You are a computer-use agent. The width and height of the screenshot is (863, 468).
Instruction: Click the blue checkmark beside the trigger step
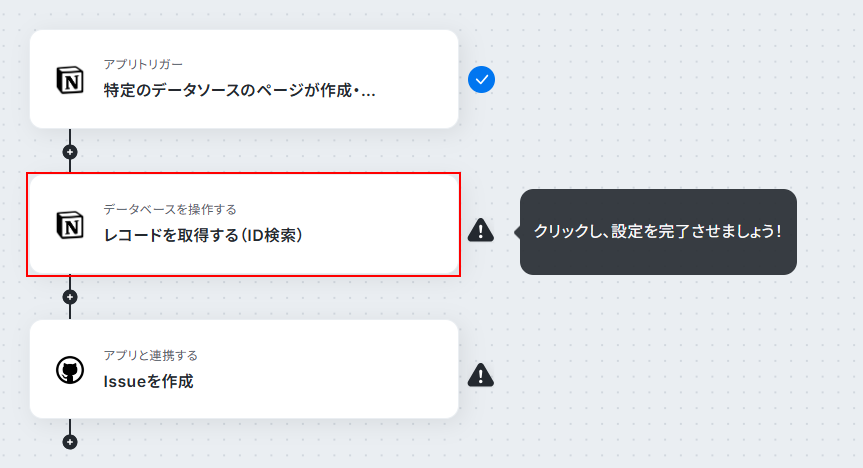point(481,80)
